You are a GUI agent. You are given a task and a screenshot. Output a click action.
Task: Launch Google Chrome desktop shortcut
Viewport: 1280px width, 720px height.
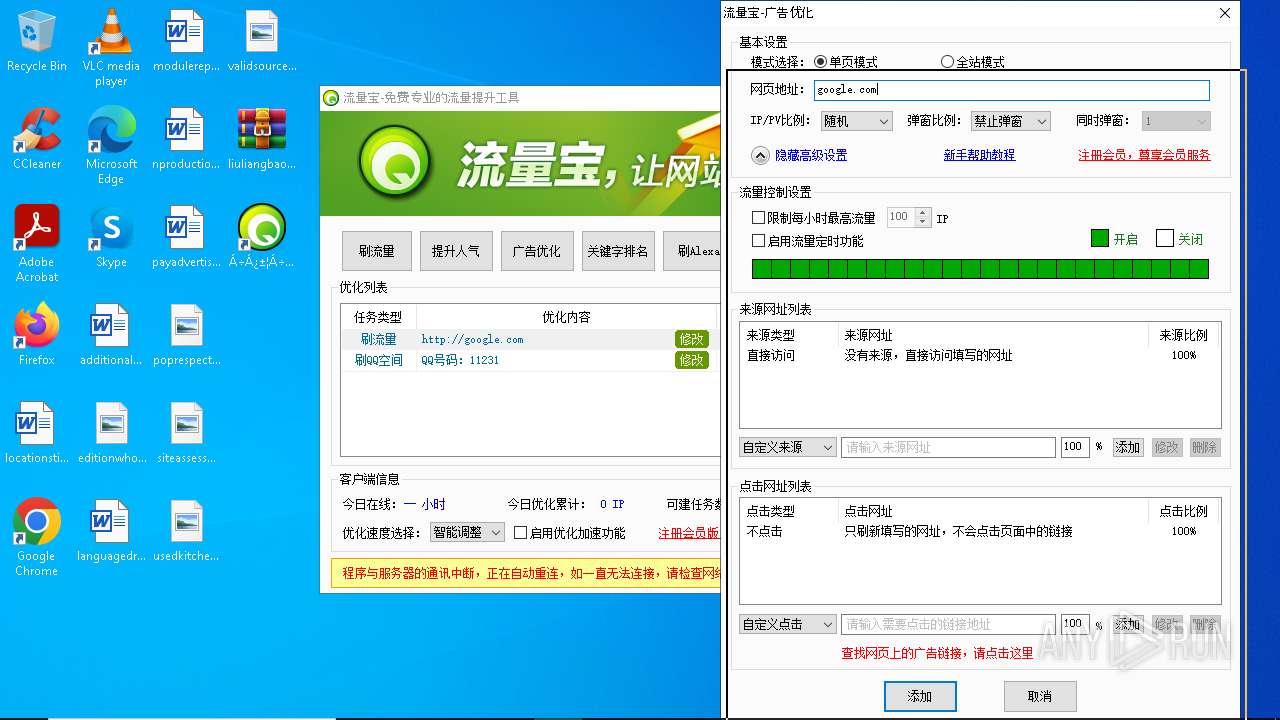pos(36,538)
